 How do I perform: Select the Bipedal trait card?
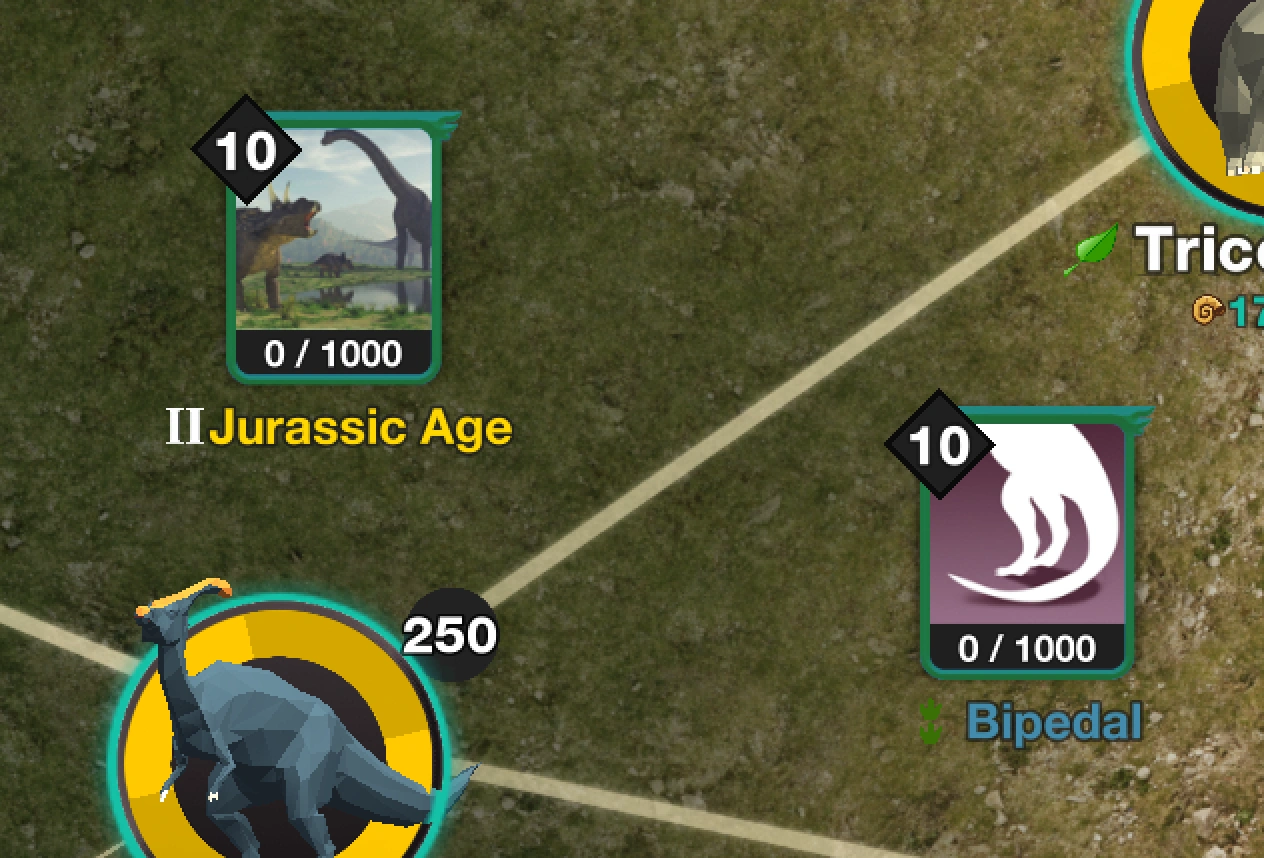1027,541
